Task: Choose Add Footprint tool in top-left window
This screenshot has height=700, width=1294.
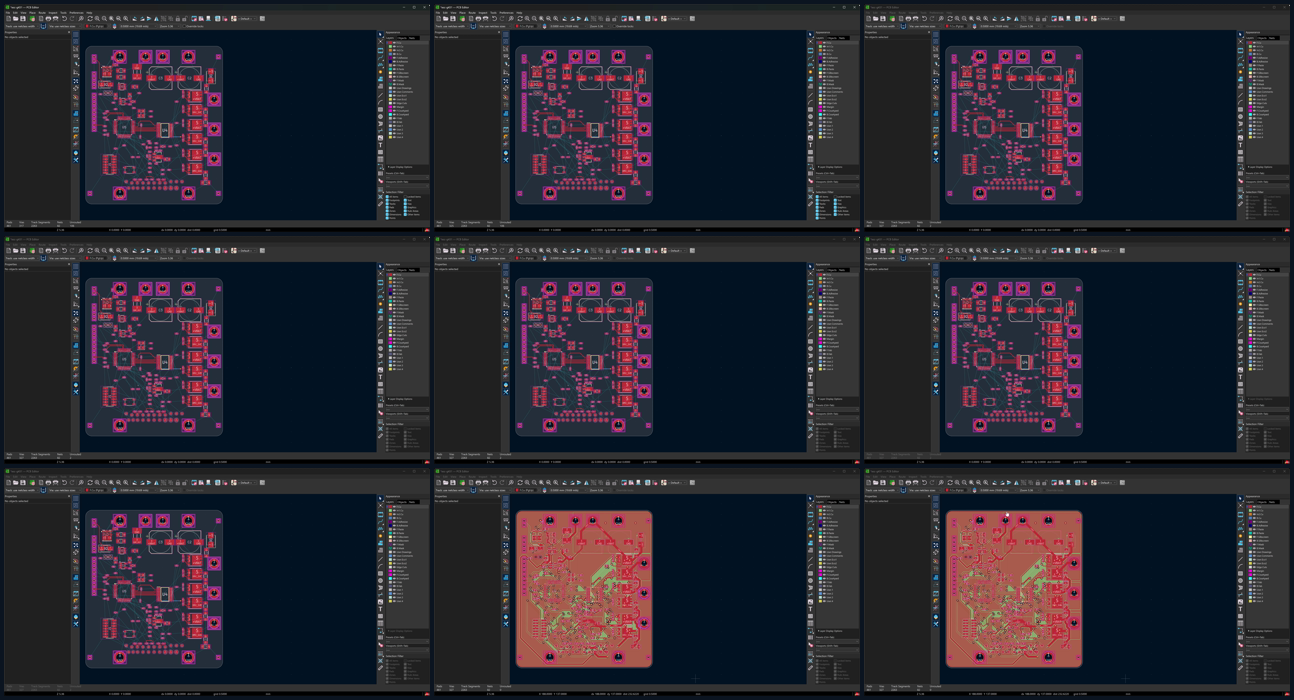Action: [380, 50]
